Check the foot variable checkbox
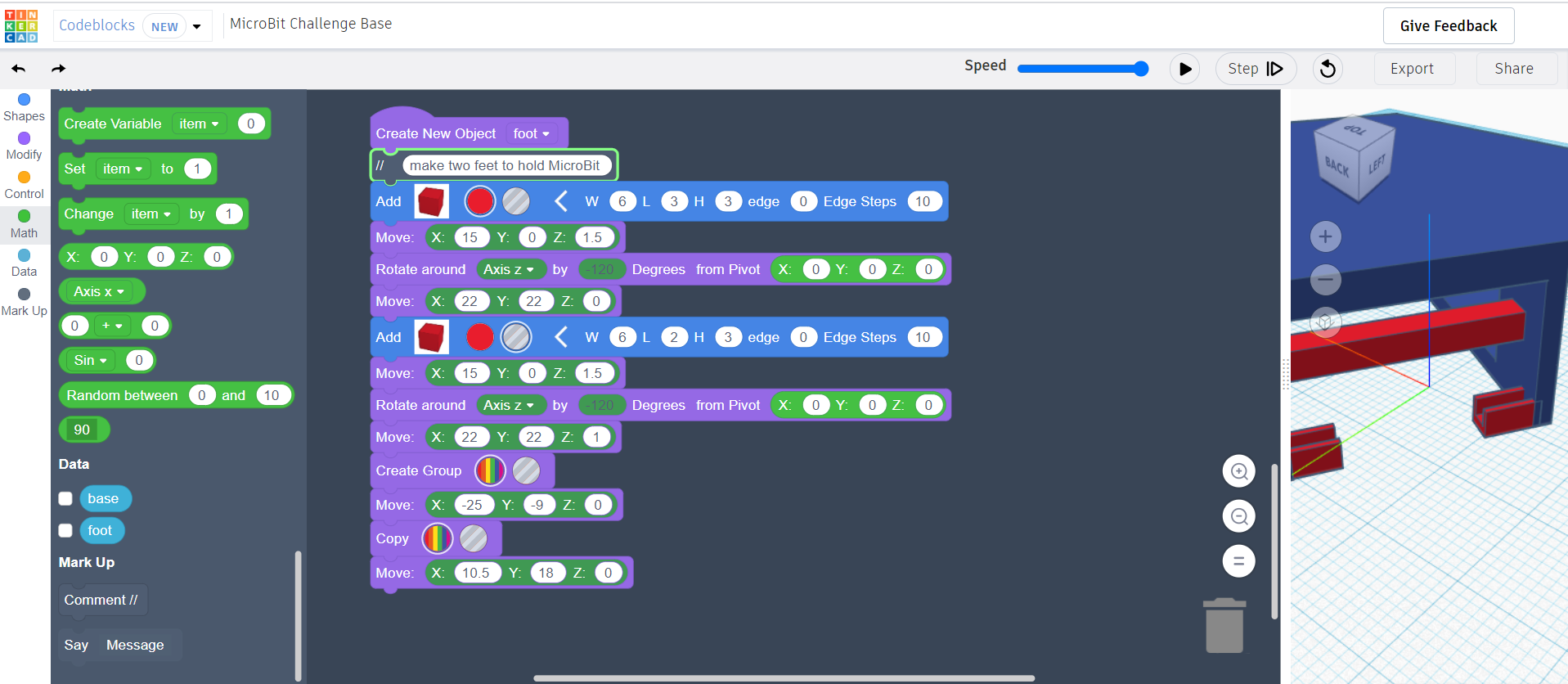 click(65, 530)
